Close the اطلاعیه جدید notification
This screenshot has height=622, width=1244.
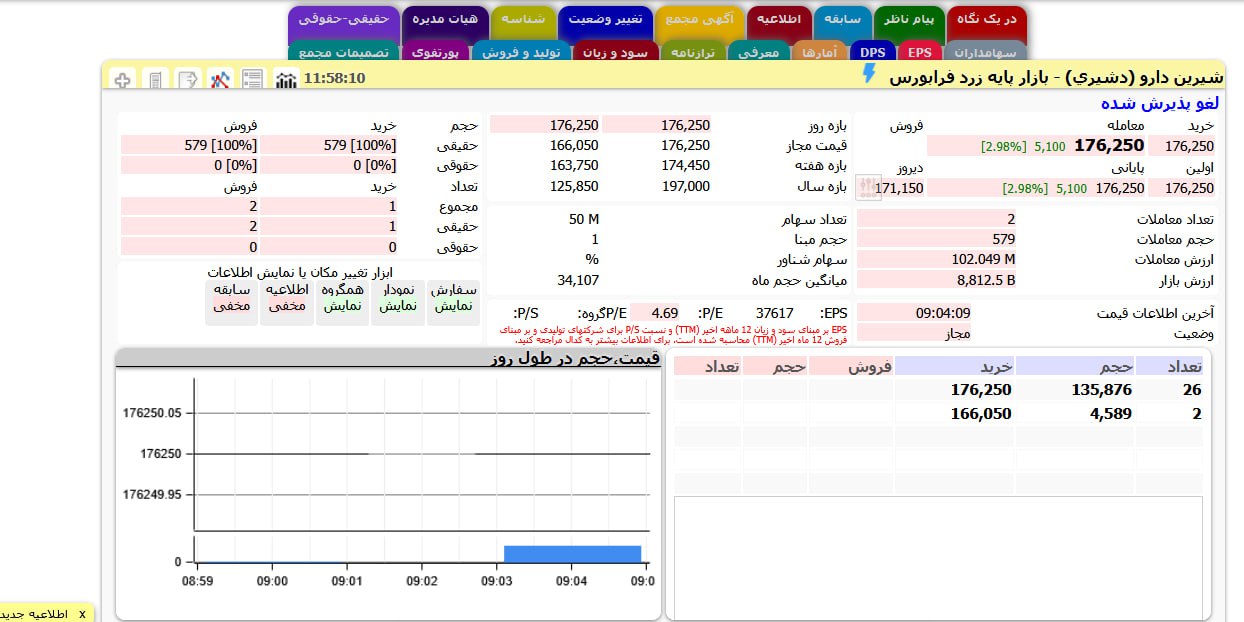click(x=82, y=613)
